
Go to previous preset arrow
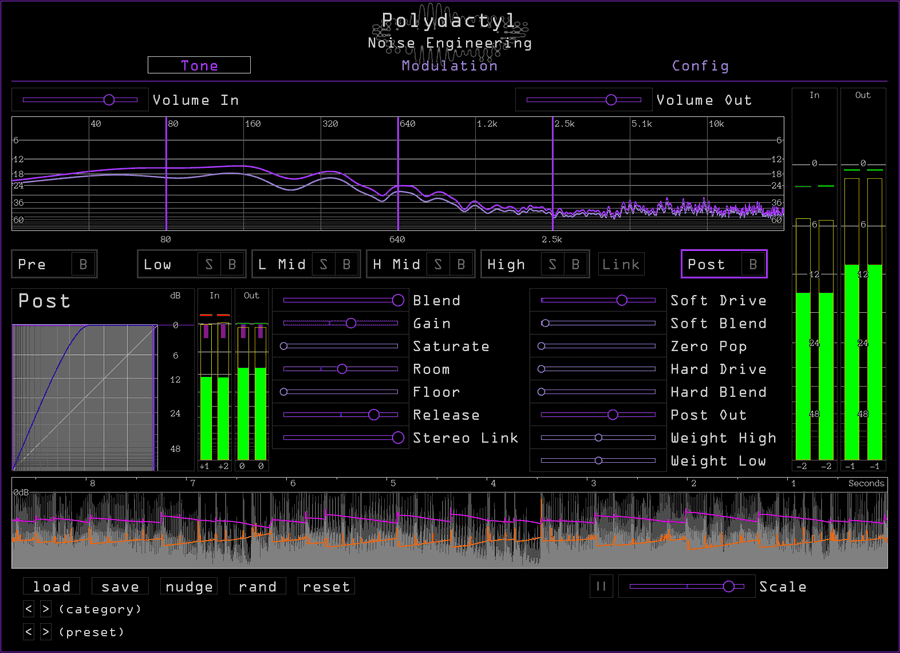tap(29, 632)
